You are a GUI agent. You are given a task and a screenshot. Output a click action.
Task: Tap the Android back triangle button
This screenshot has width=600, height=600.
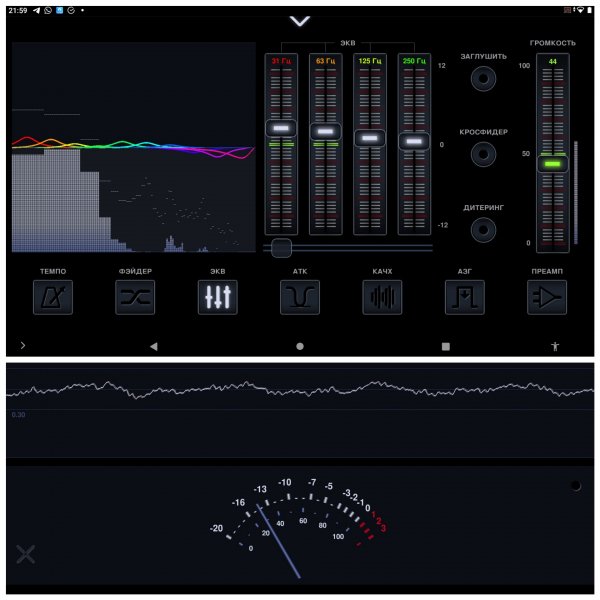[154, 346]
